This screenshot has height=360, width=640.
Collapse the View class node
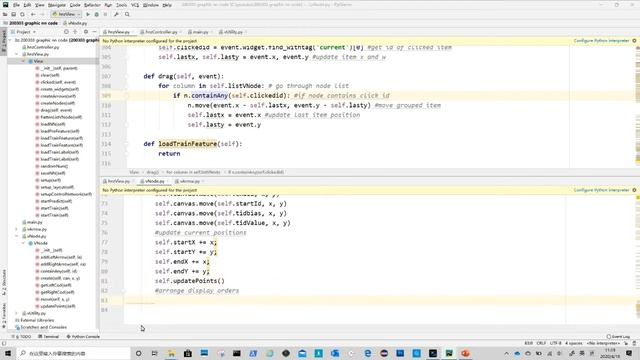tap(23, 61)
